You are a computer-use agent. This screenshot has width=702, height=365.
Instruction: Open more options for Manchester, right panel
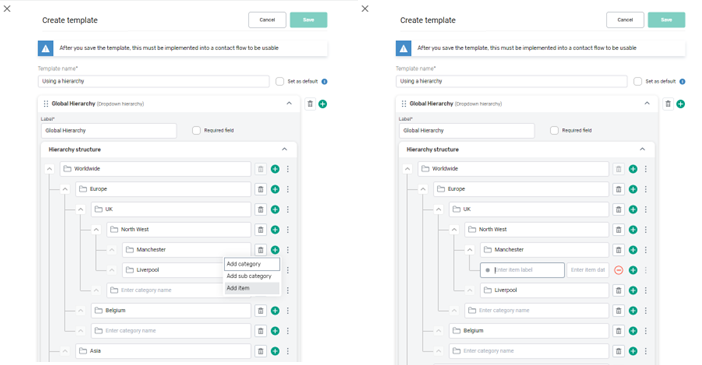click(x=646, y=249)
